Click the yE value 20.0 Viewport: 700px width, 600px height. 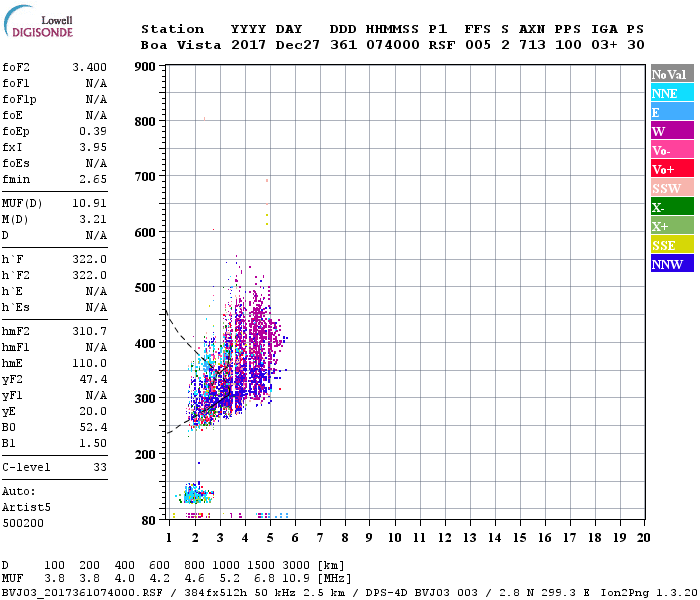[93, 411]
